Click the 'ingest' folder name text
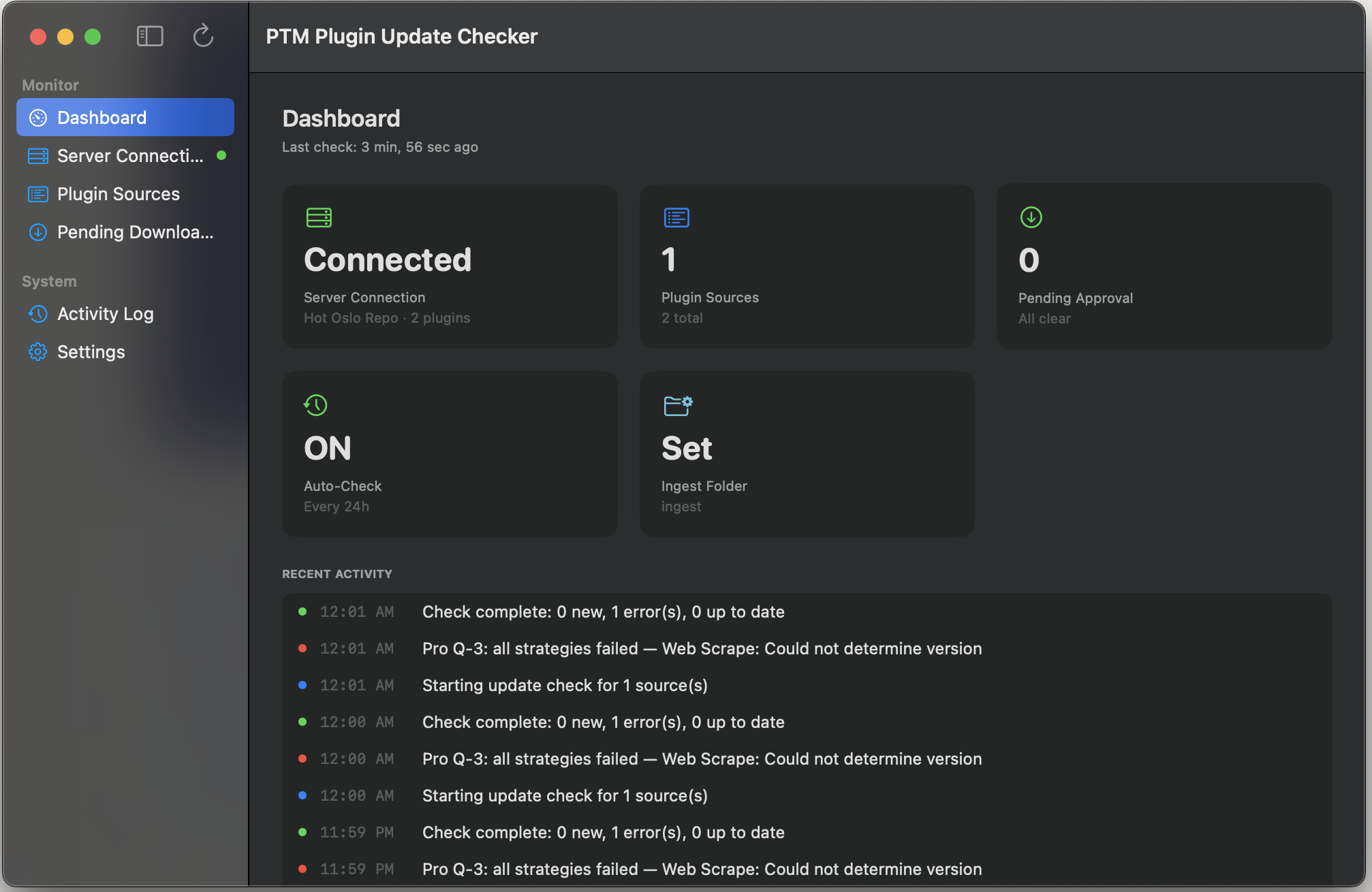Viewport: 1372px width, 892px height. coord(681,507)
